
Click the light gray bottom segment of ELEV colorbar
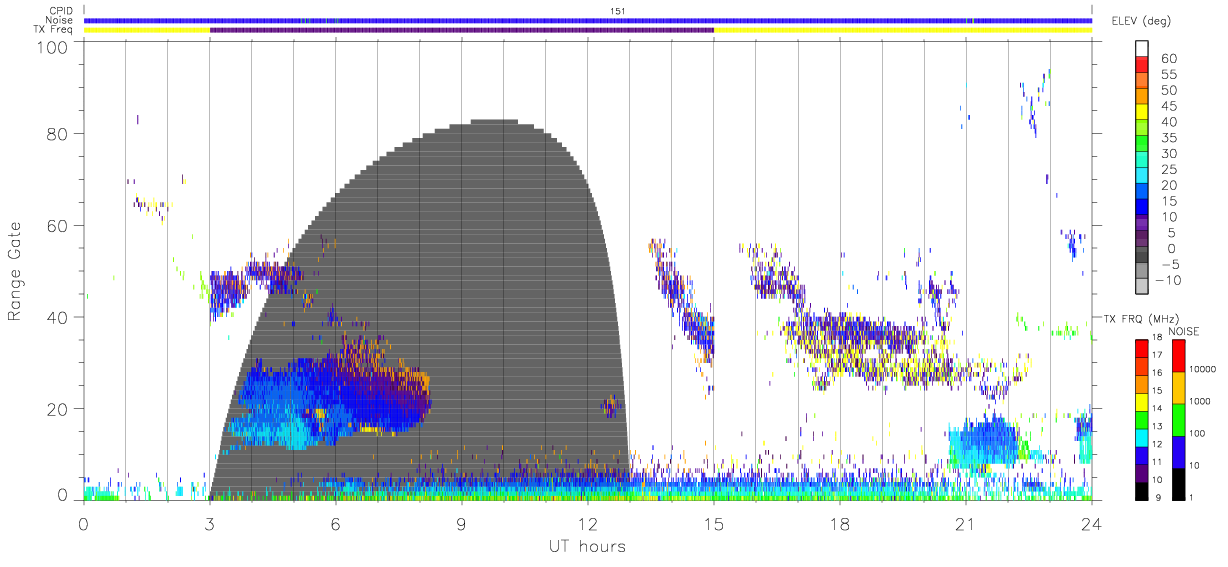pos(1142,288)
